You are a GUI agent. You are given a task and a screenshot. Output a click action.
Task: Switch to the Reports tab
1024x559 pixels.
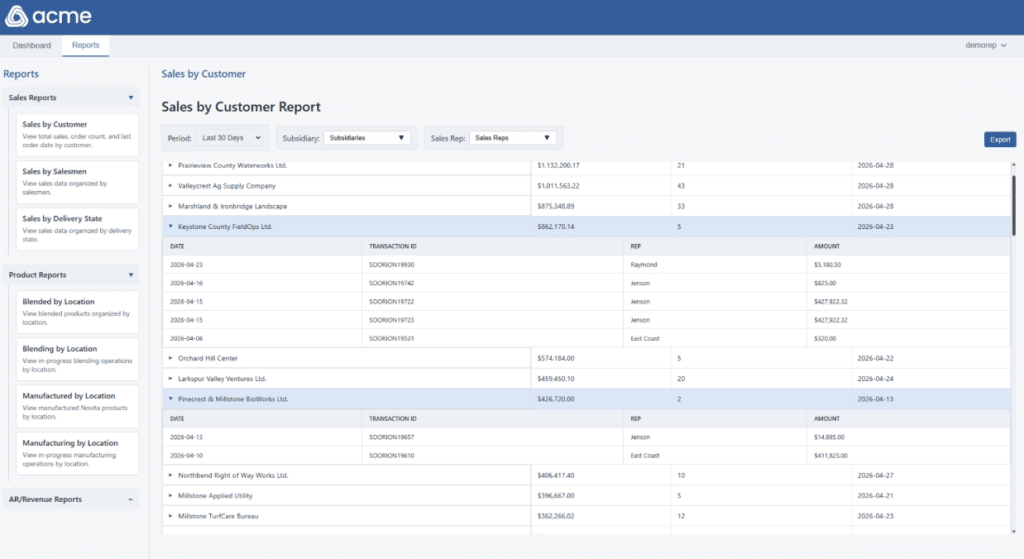pos(86,45)
